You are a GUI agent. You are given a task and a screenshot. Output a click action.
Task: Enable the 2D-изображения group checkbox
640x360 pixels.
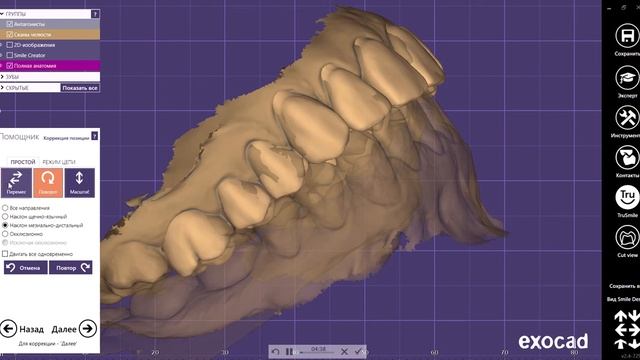pyautogui.click(x=10, y=45)
